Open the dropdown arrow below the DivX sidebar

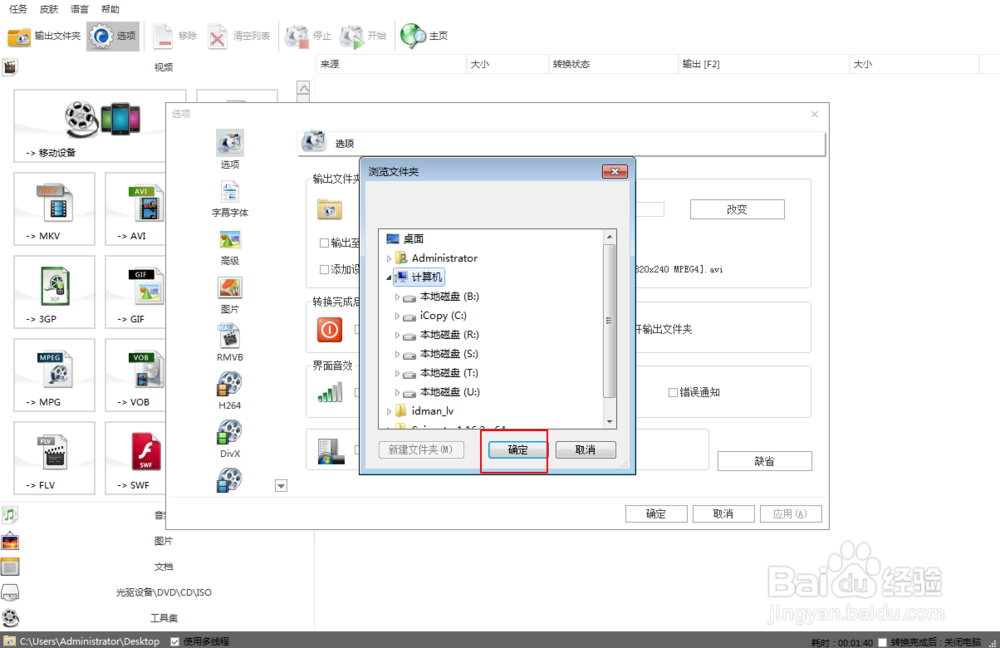281,485
